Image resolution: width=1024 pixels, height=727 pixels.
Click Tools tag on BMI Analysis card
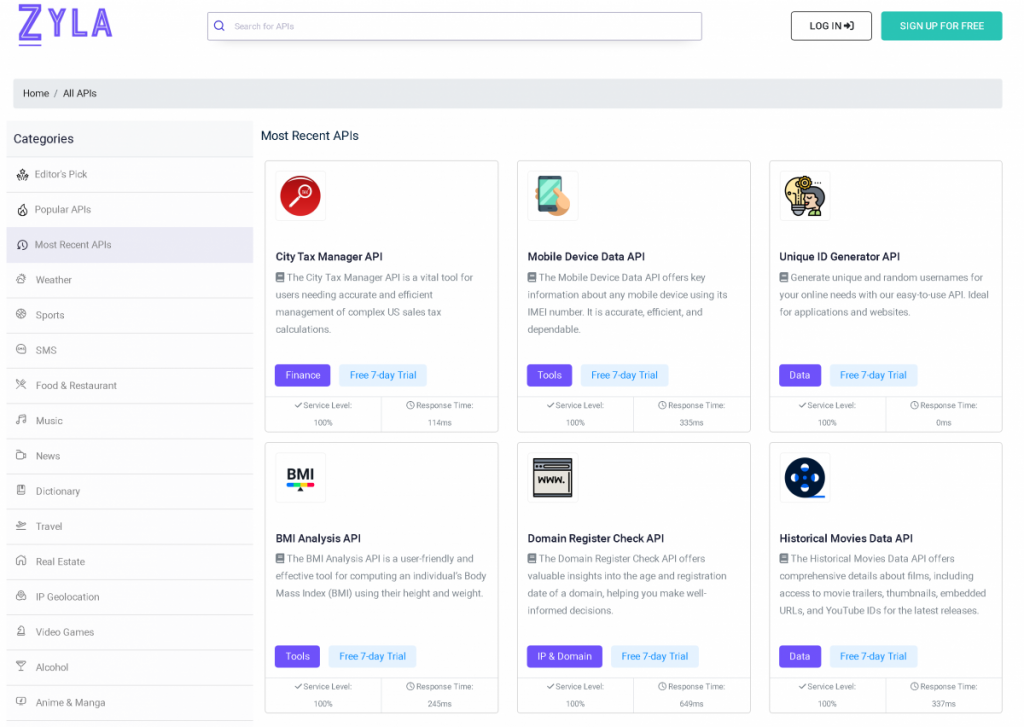pos(297,656)
